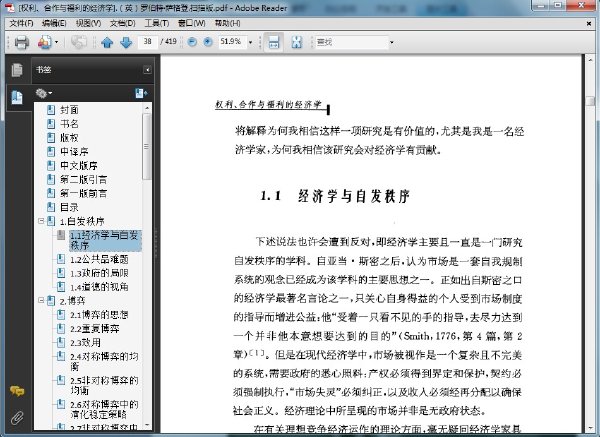Select bookmark 1.3政府的局限

point(99,273)
